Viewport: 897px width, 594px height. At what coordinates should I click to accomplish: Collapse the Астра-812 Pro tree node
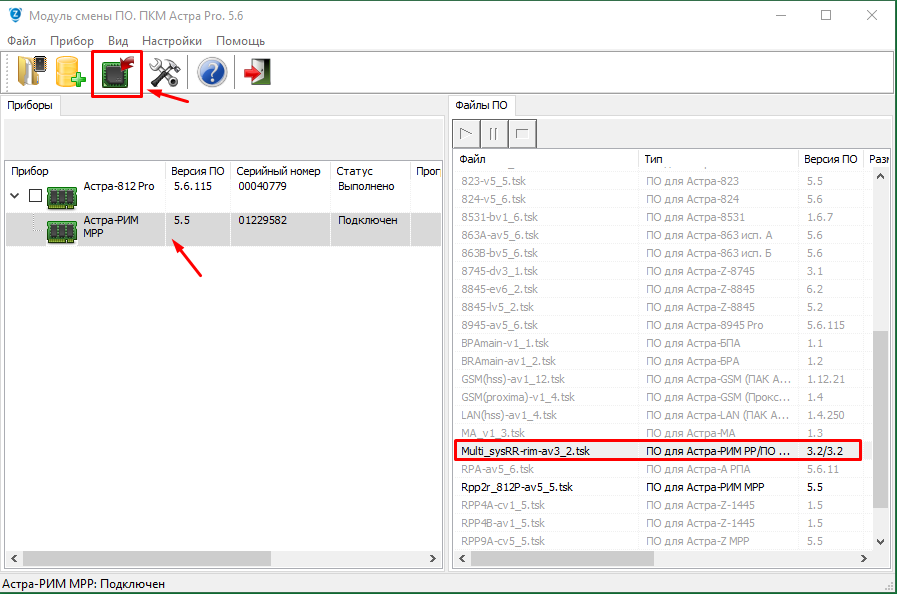[16, 195]
